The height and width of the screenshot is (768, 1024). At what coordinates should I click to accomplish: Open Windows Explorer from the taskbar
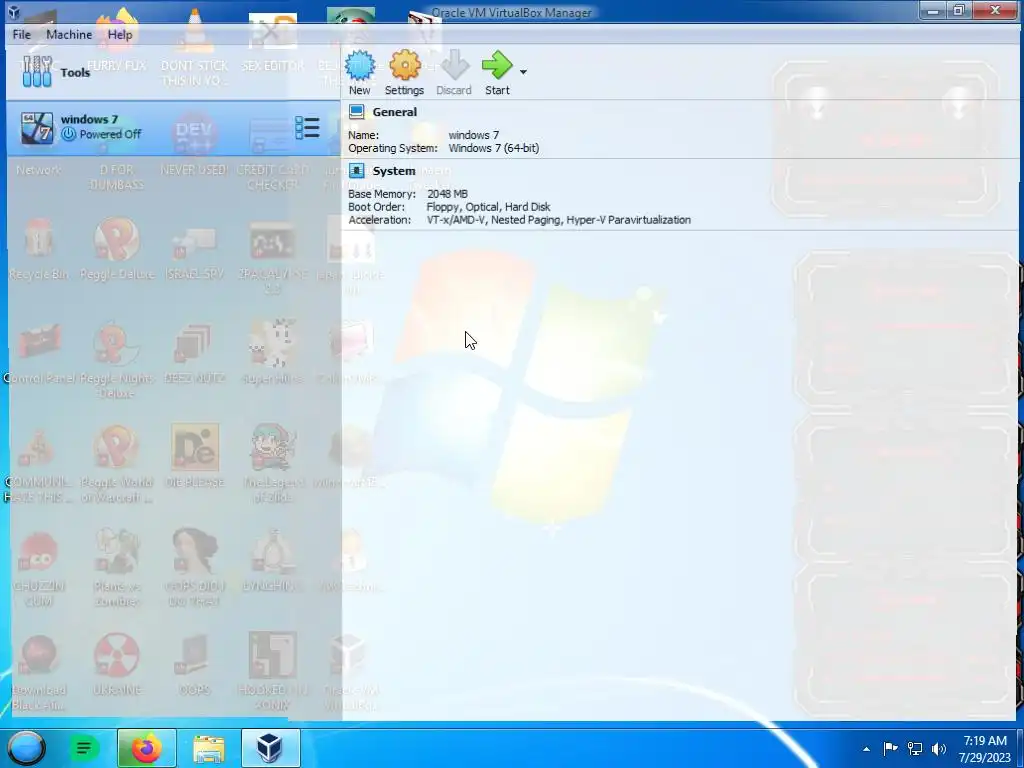click(209, 748)
